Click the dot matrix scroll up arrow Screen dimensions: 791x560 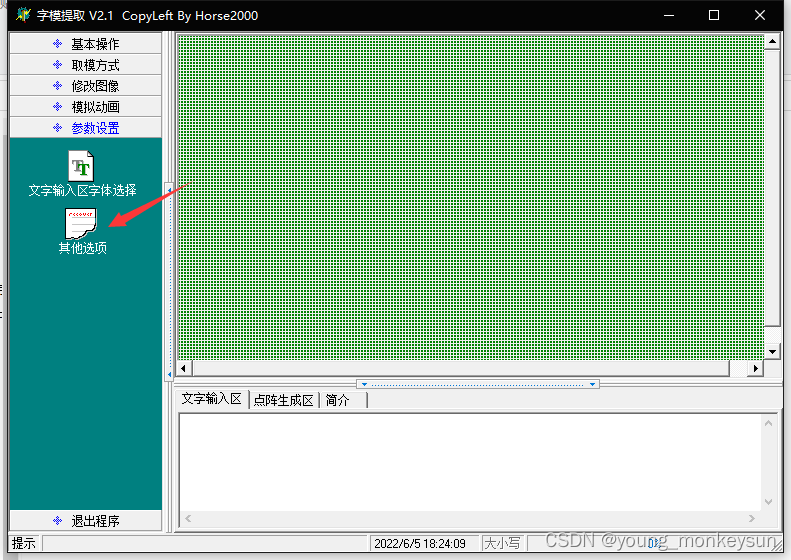click(x=772, y=41)
